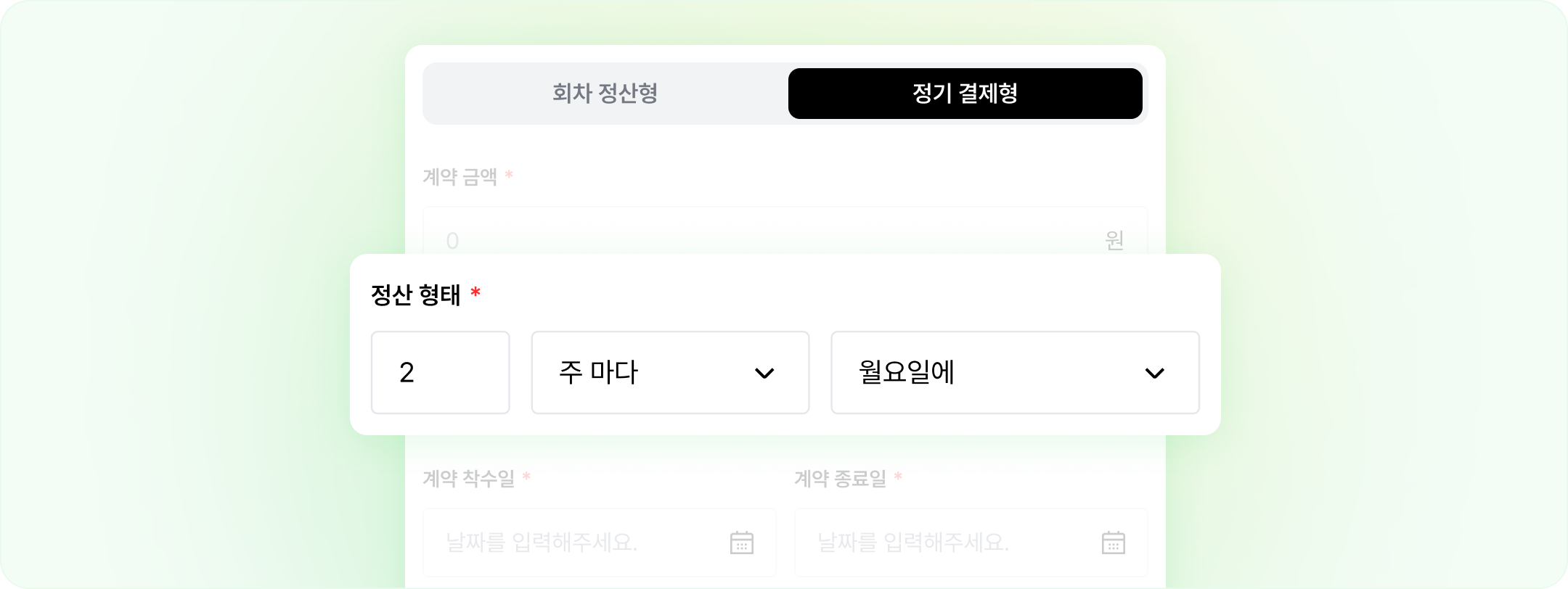Click asterisk next to 계약 종료일 label

click(x=898, y=478)
